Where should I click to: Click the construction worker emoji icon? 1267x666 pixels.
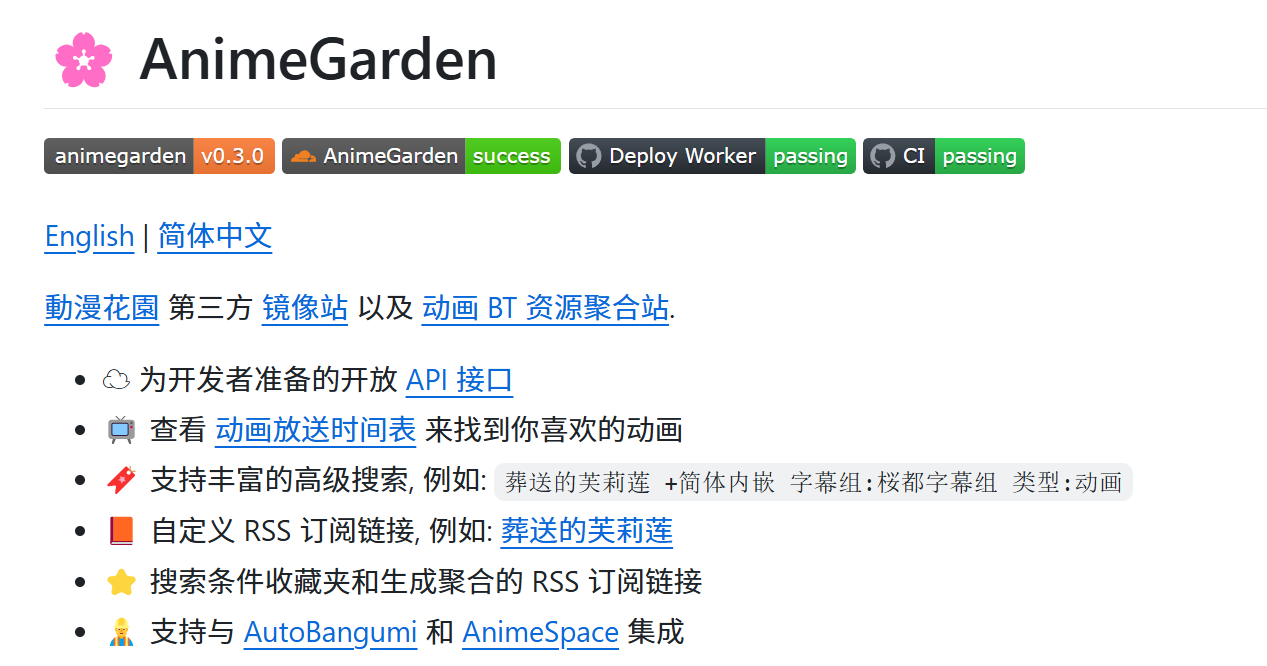(121, 633)
